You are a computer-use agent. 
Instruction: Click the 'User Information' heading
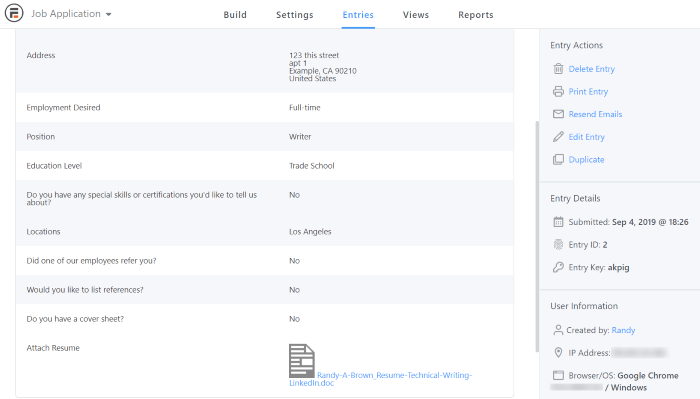pyautogui.click(x=584, y=306)
